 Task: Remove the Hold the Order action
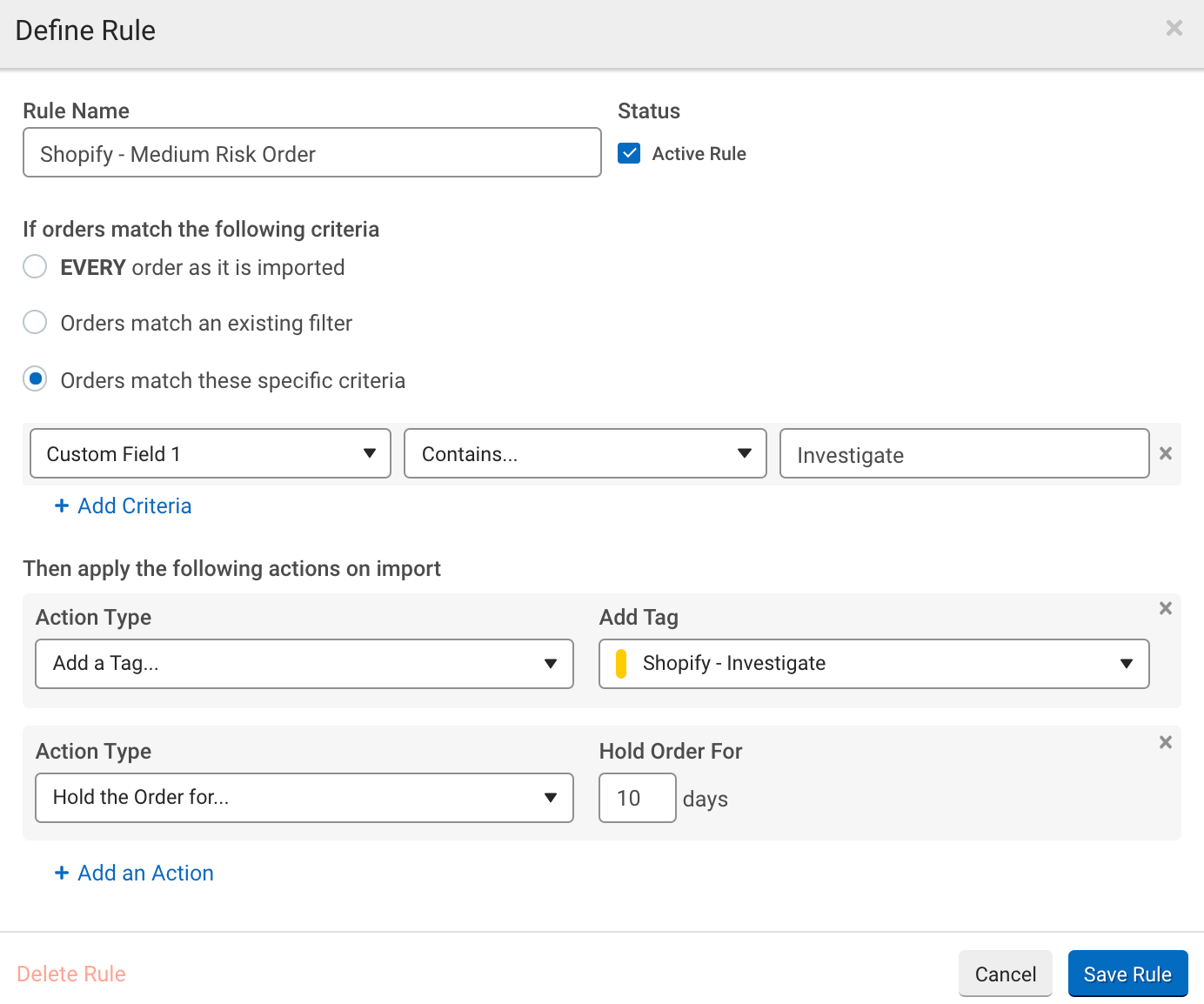click(x=1166, y=742)
